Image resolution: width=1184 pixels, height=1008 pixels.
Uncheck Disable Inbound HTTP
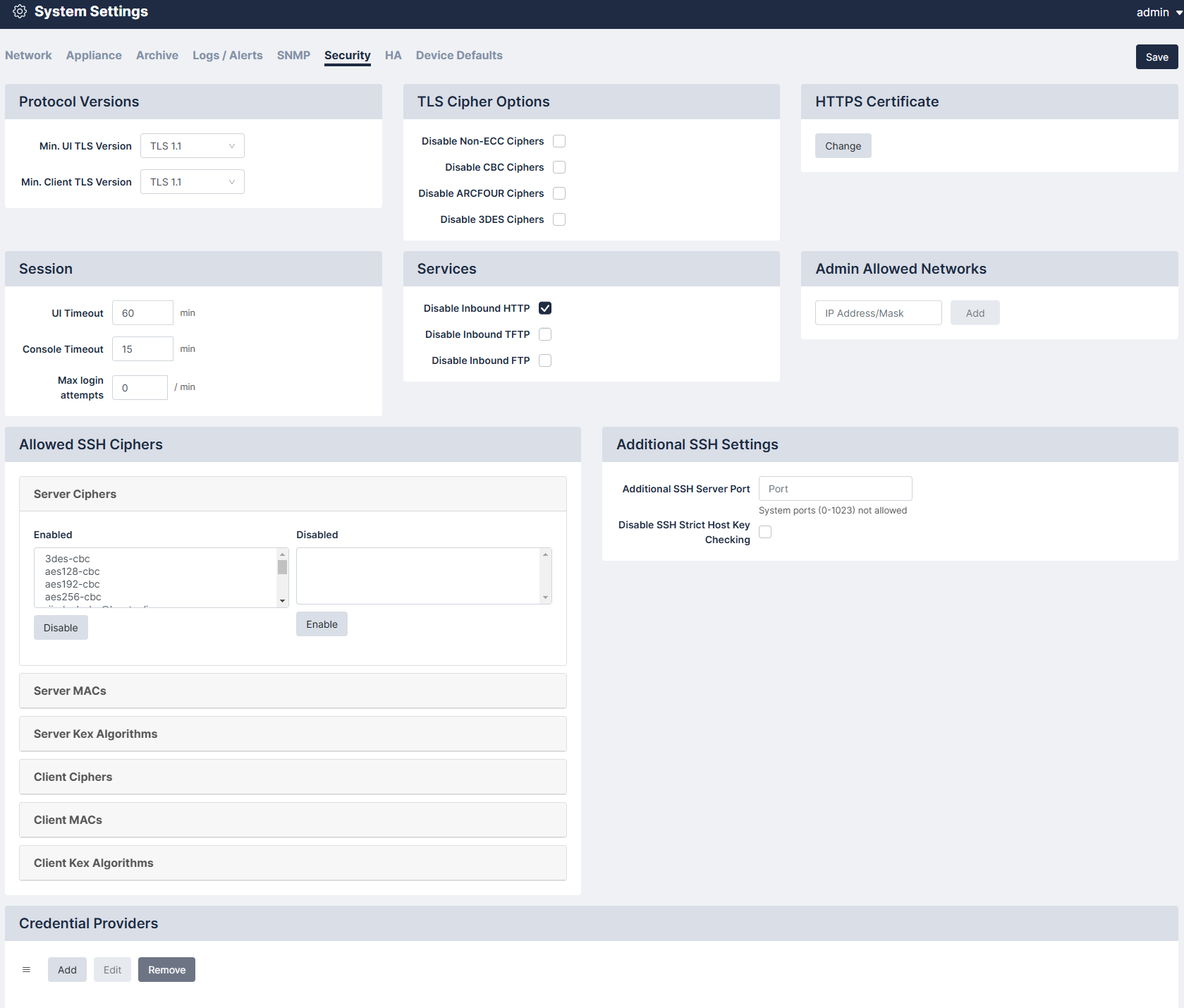(x=545, y=308)
